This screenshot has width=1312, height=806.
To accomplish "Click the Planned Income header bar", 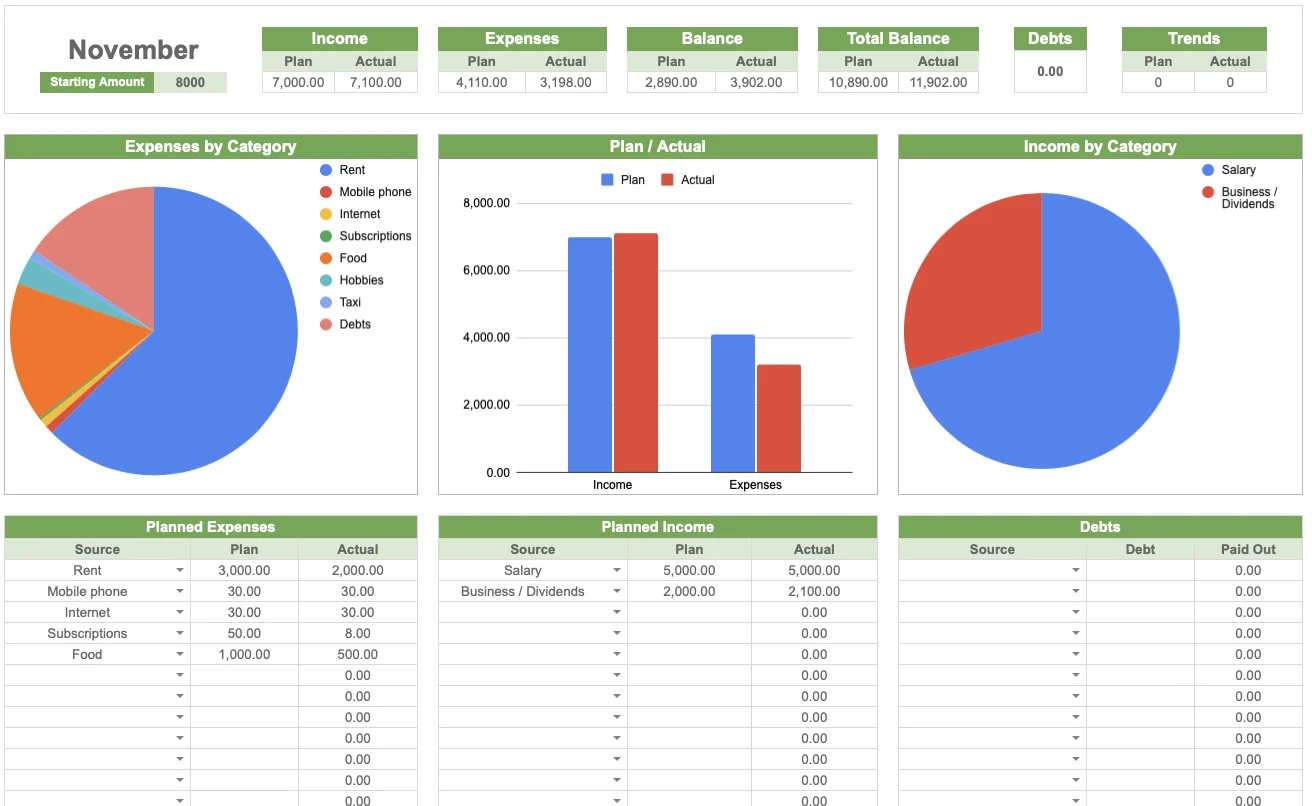I will tap(657, 527).
